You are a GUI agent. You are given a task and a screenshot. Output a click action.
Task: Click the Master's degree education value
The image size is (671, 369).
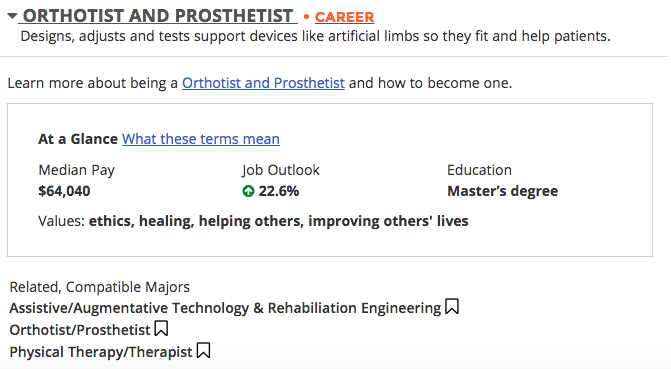tap(502, 191)
